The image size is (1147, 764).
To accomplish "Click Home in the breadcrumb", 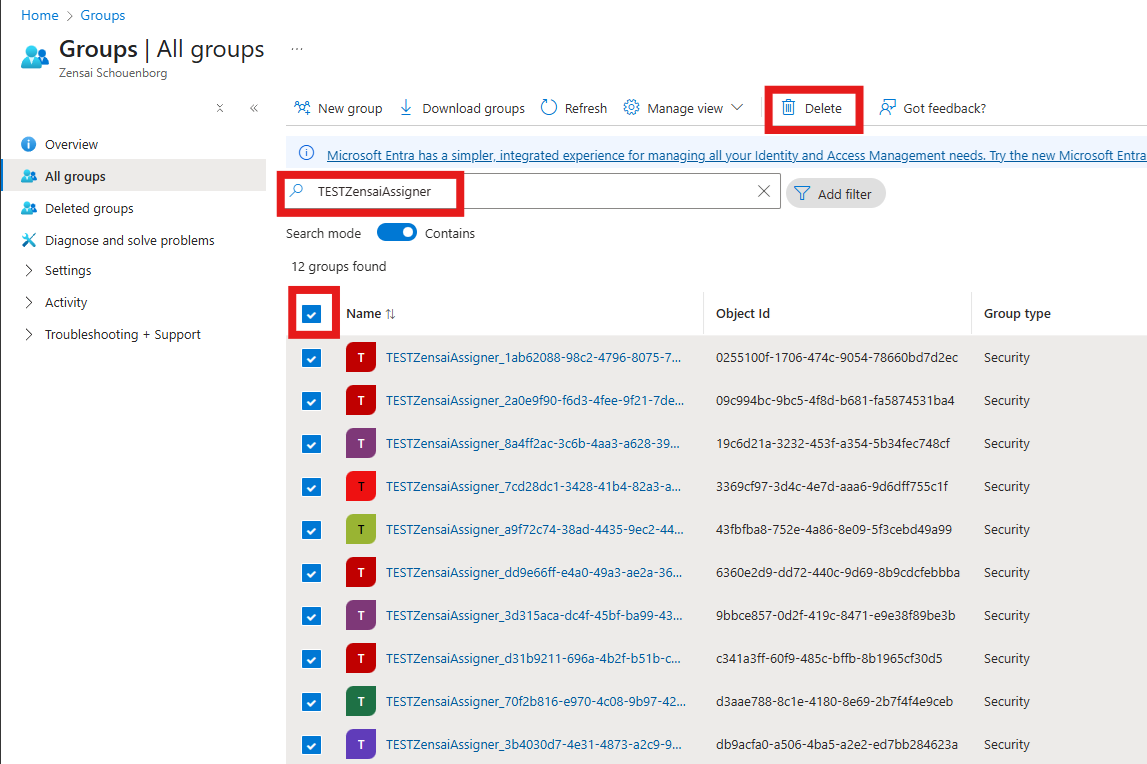I will pyautogui.click(x=40, y=15).
